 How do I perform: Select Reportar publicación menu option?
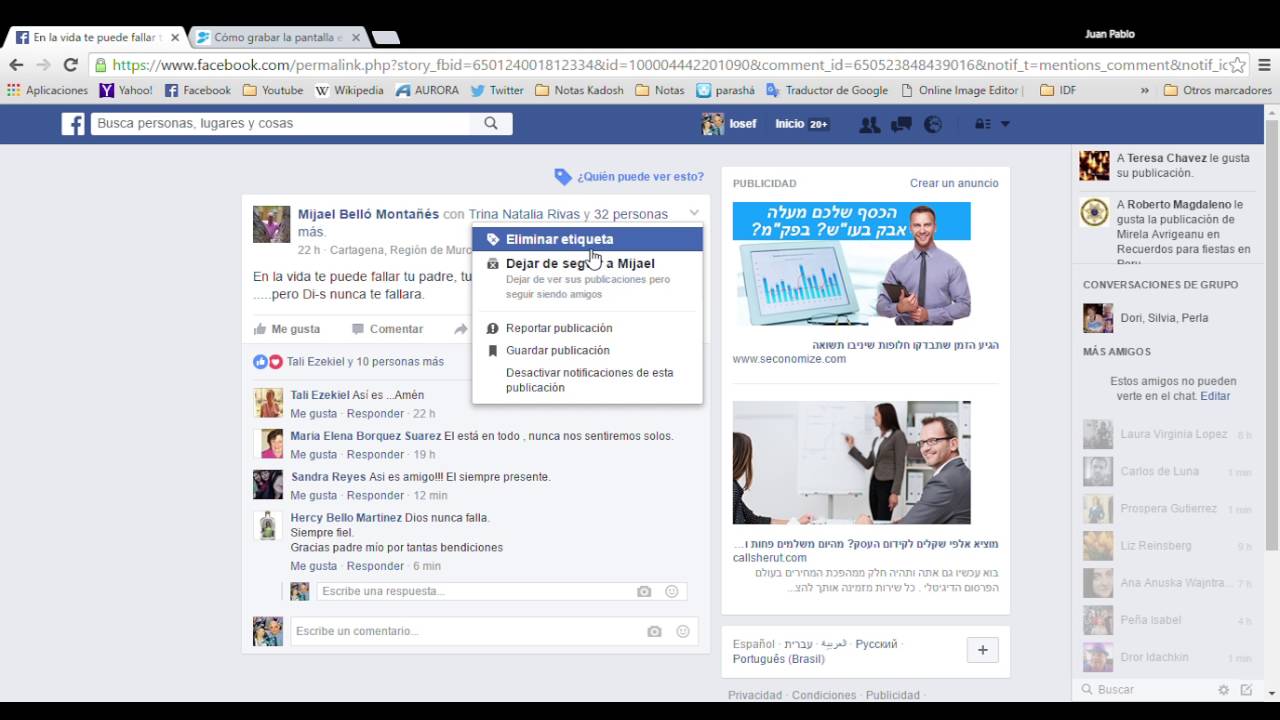[587, 328]
